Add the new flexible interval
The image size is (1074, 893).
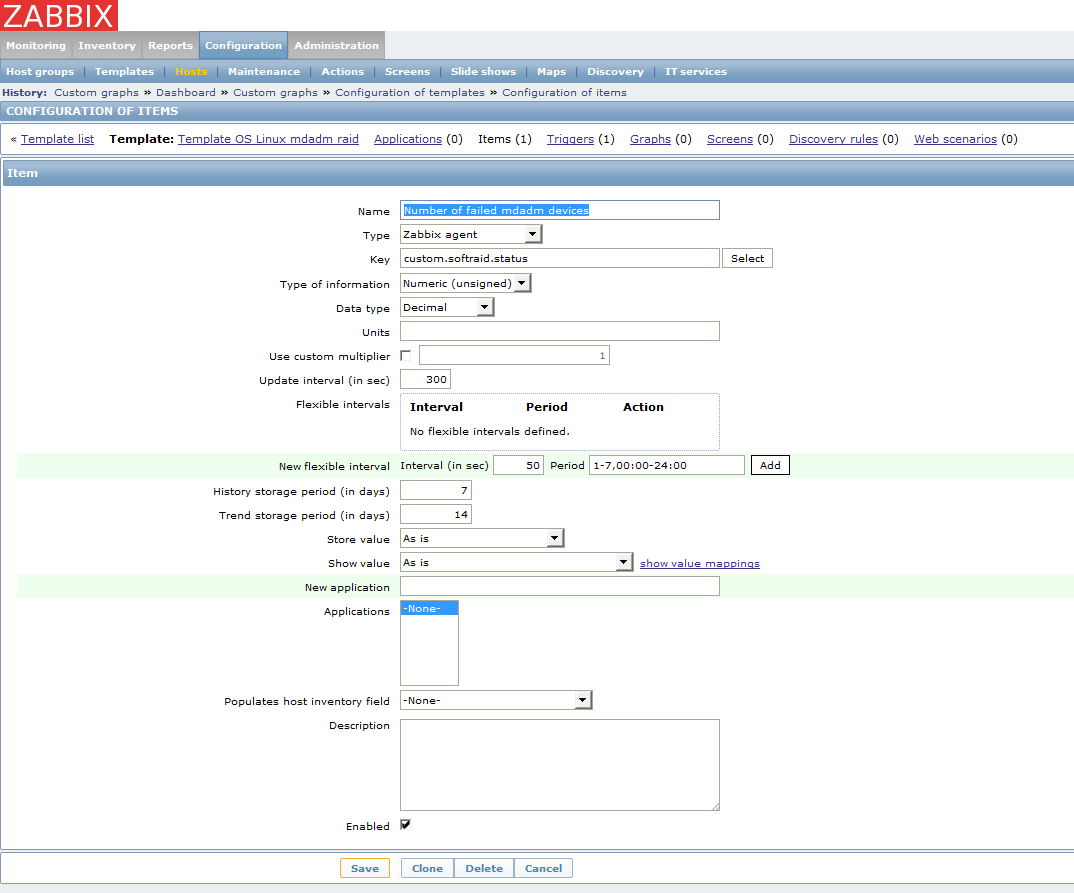(770, 465)
